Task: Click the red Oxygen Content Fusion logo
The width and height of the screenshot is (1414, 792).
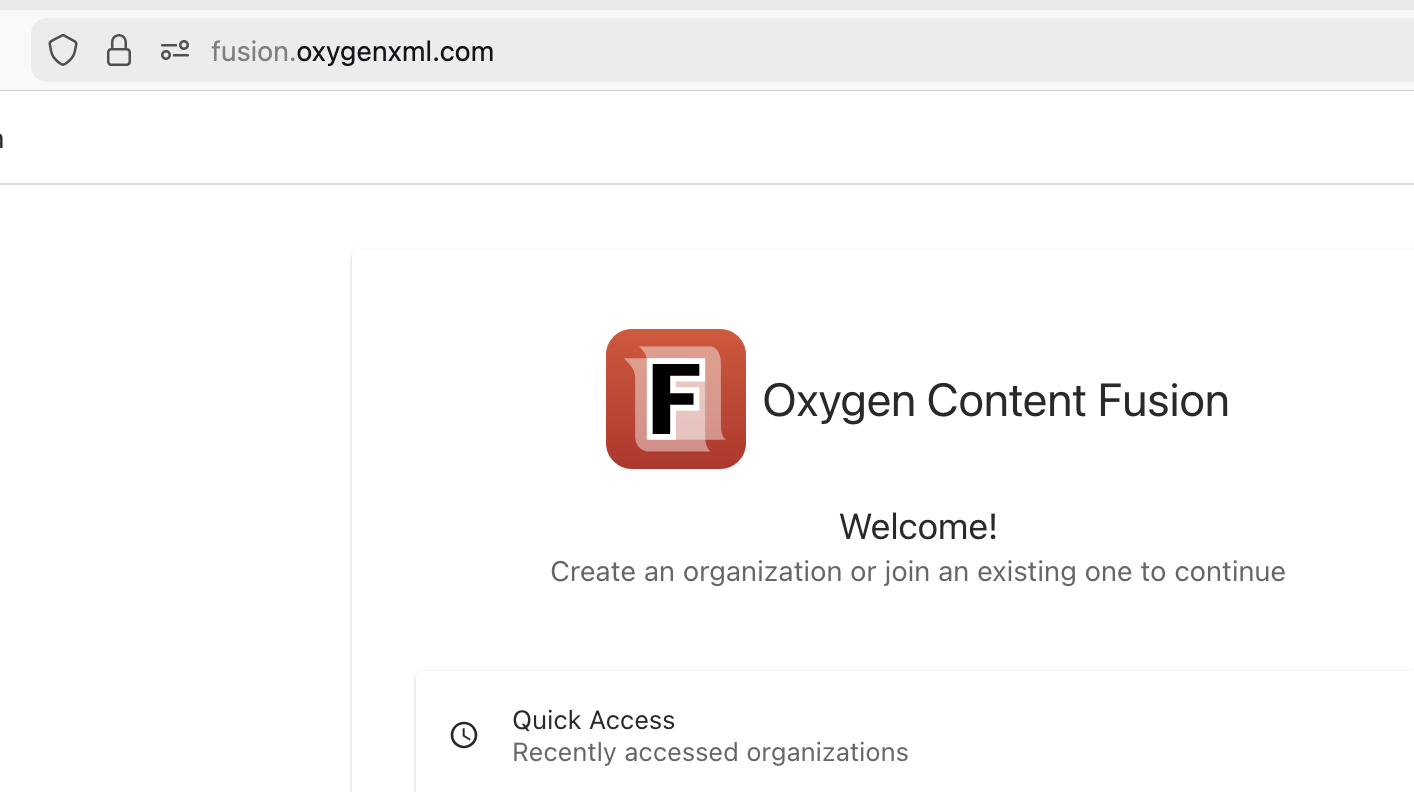Action: pyautogui.click(x=676, y=399)
